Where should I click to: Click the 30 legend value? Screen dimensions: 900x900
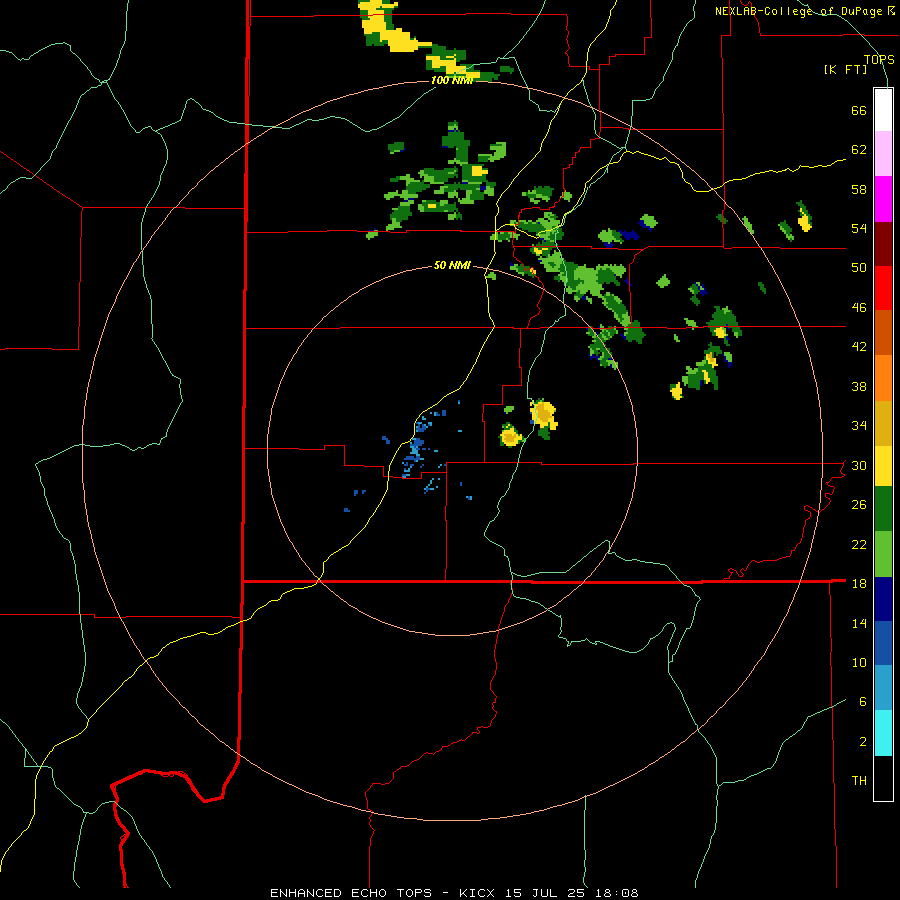[859, 465]
